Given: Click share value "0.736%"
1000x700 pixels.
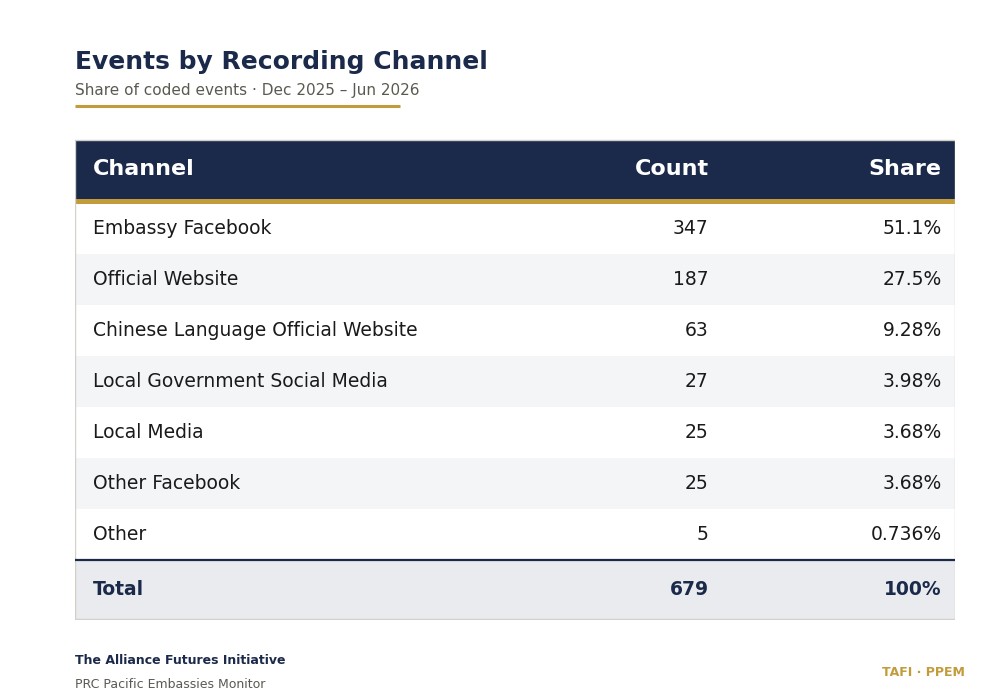Looking at the screenshot, I should (x=906, y=534).
